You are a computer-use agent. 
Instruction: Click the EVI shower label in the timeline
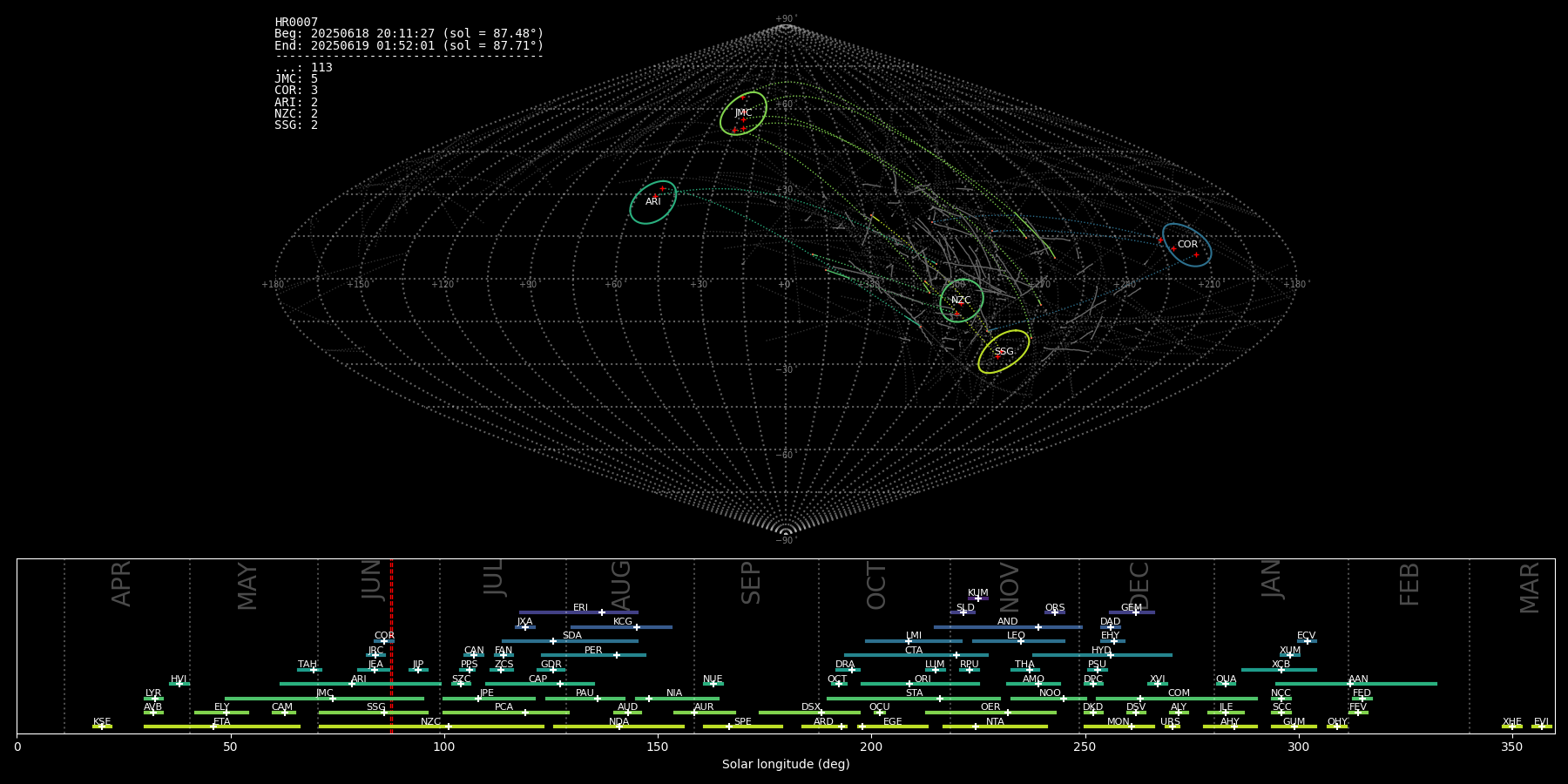(x=1541, y=722)
